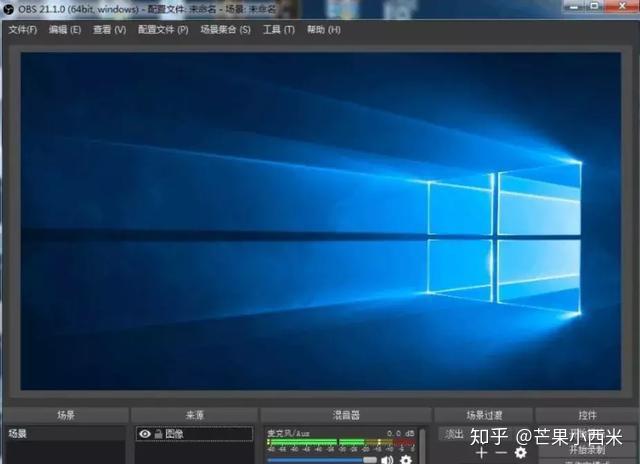Click the OBS logo in title bar

[7, 9]
